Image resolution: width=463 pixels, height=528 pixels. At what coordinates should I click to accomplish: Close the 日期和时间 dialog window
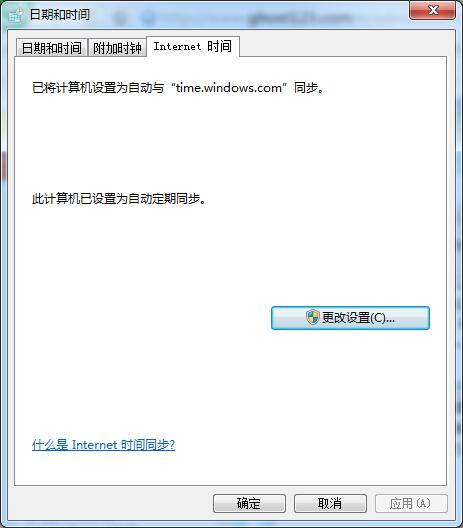coord(432,10)
